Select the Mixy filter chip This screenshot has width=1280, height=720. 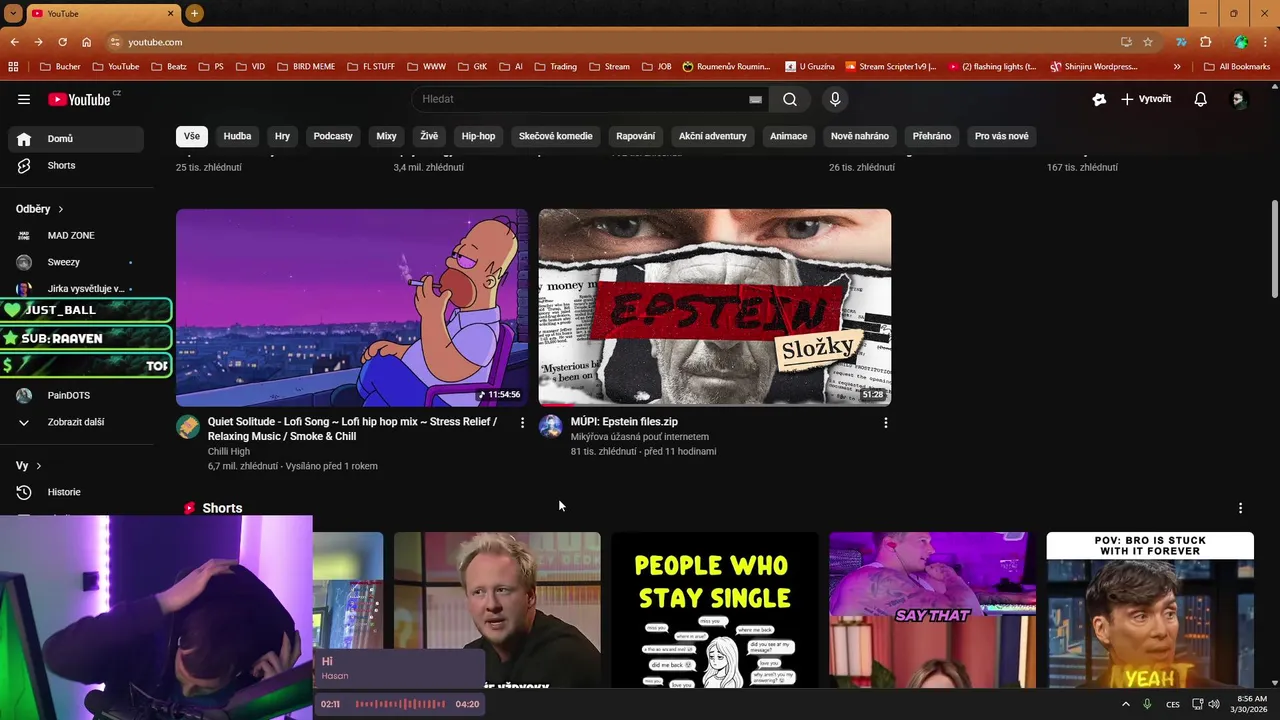(x=386, y=136)
